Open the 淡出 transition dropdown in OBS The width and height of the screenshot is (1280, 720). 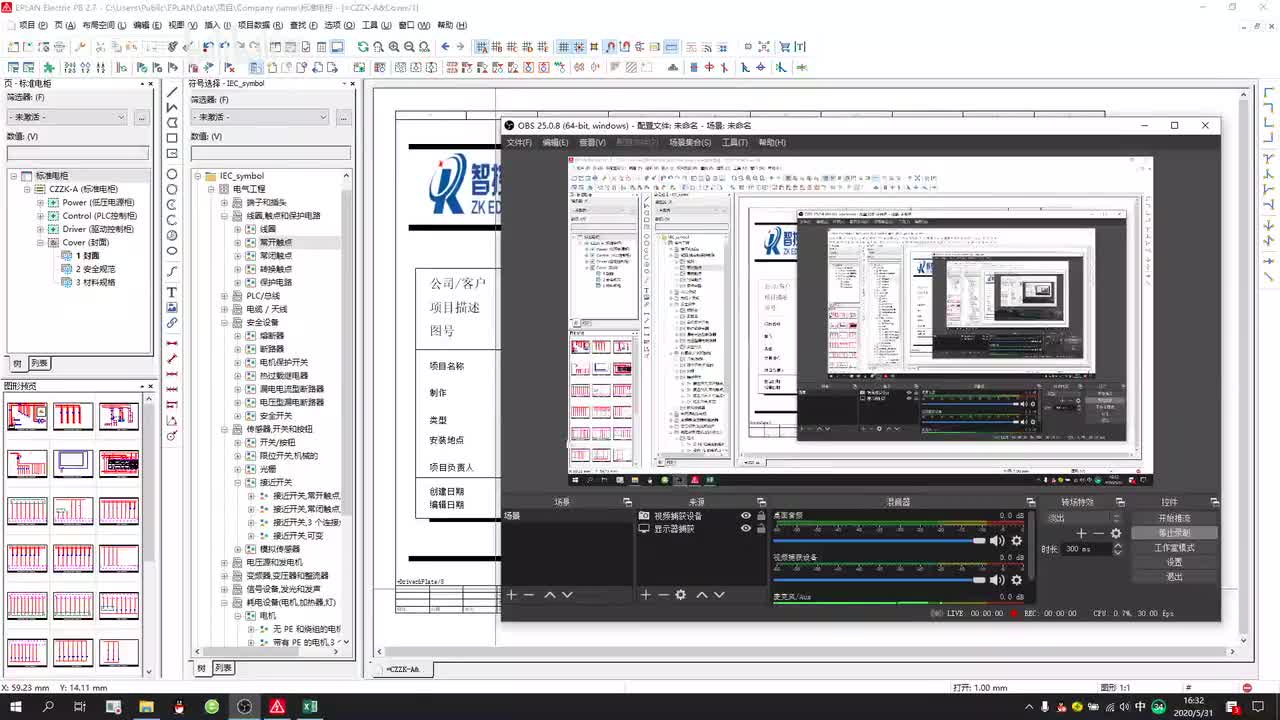click(1085, 518)
